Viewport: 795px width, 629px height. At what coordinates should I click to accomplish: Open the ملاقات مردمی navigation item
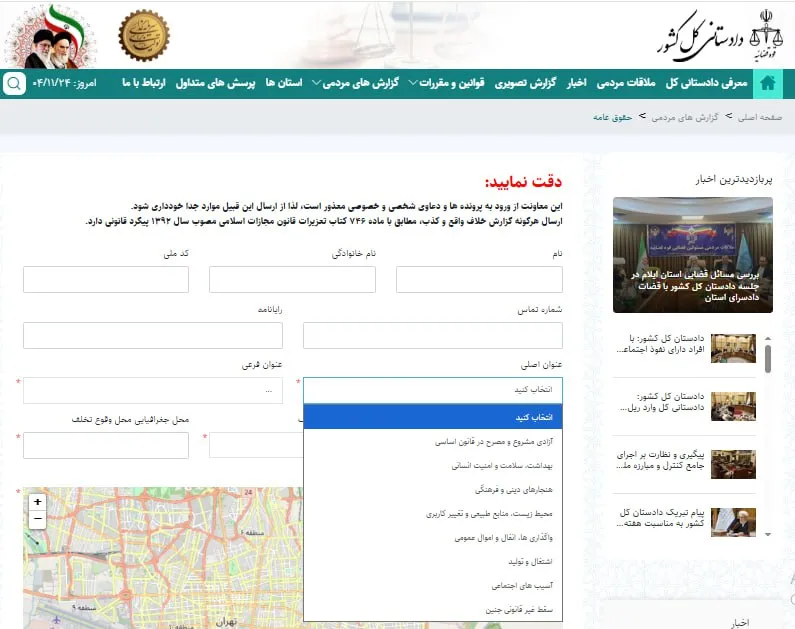pyautogui.click(x=628, y=83)
